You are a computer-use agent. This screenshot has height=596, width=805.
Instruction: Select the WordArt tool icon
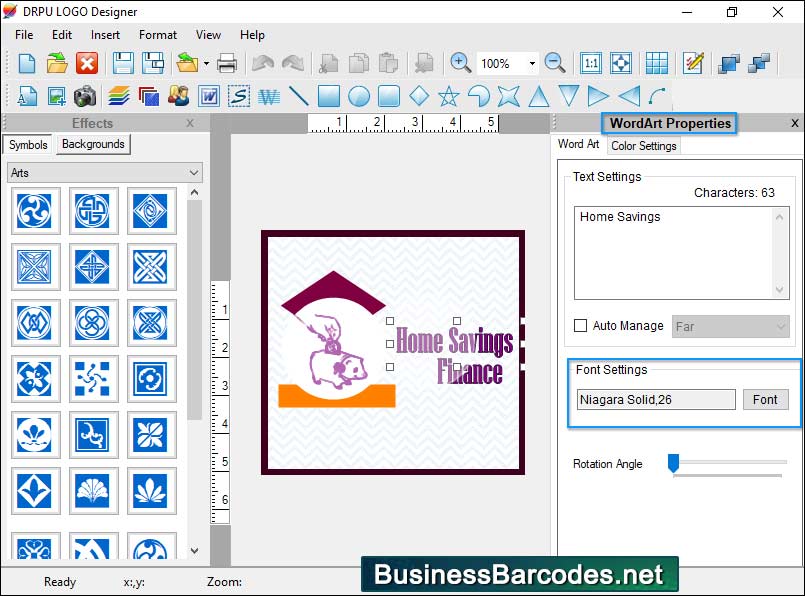tap(268, 96)
